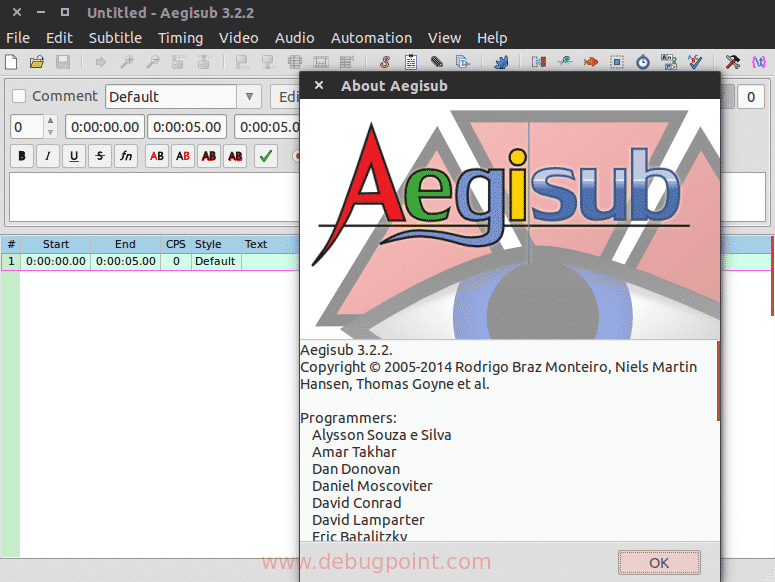
Task: Click the start time field 0:00:00.00
Action: [105, 127]
